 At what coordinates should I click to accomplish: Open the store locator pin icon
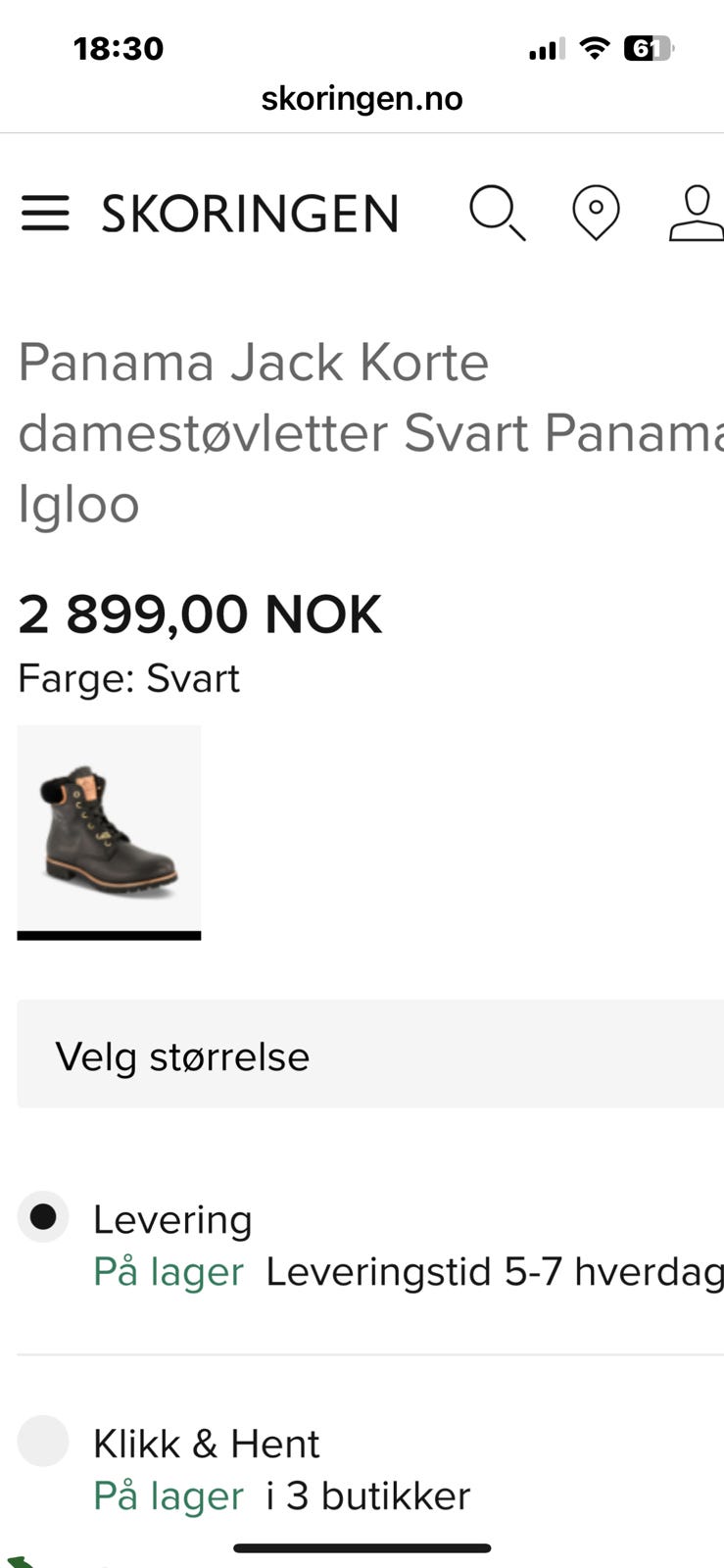596,213
